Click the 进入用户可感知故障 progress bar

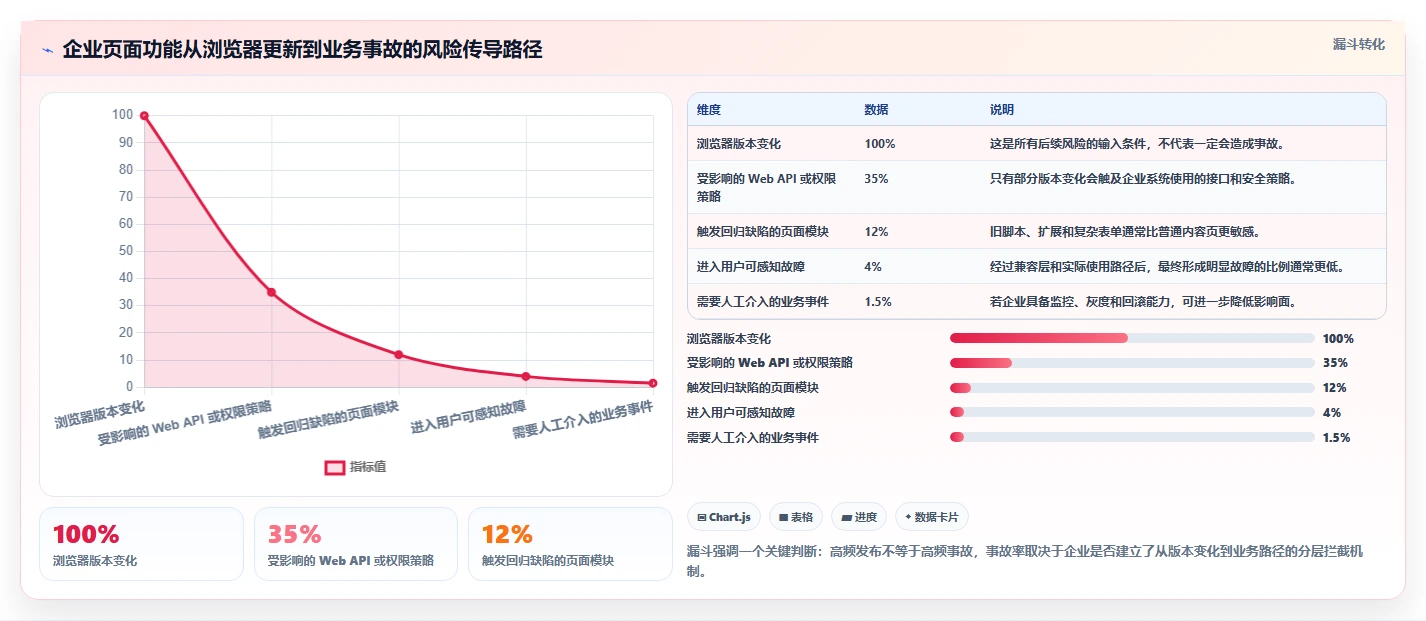[x=1132, y=412]
